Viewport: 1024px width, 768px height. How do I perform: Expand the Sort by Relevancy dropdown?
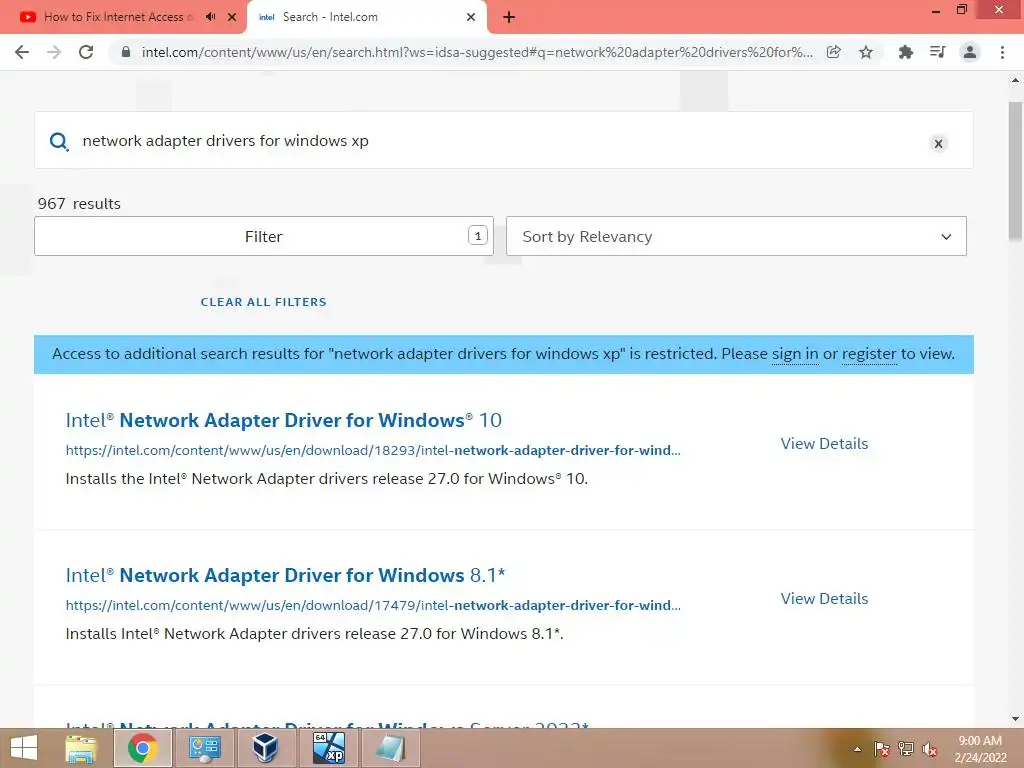(736, 236)
